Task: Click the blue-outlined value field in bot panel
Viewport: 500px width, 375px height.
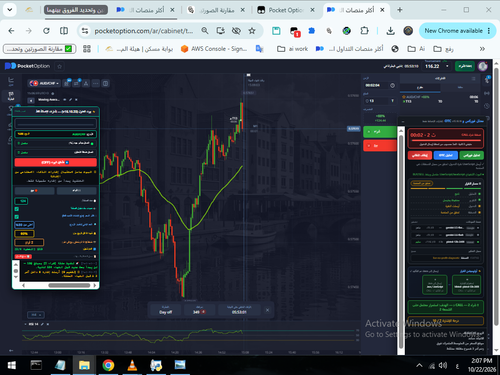Action: (x=24, y=225)
